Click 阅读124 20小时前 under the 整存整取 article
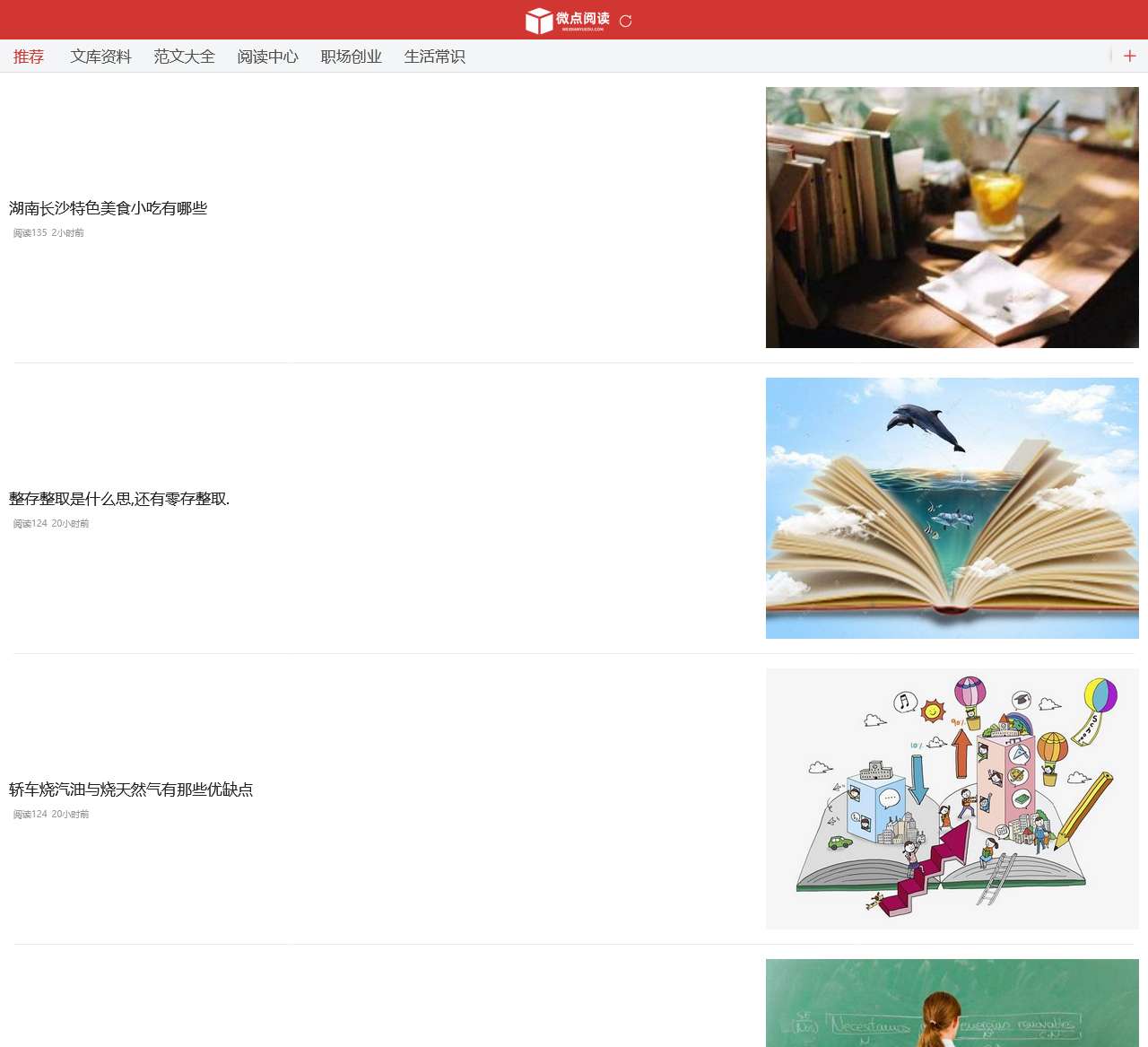This screenshot has width=1148, height=1047. click(51, 524)
